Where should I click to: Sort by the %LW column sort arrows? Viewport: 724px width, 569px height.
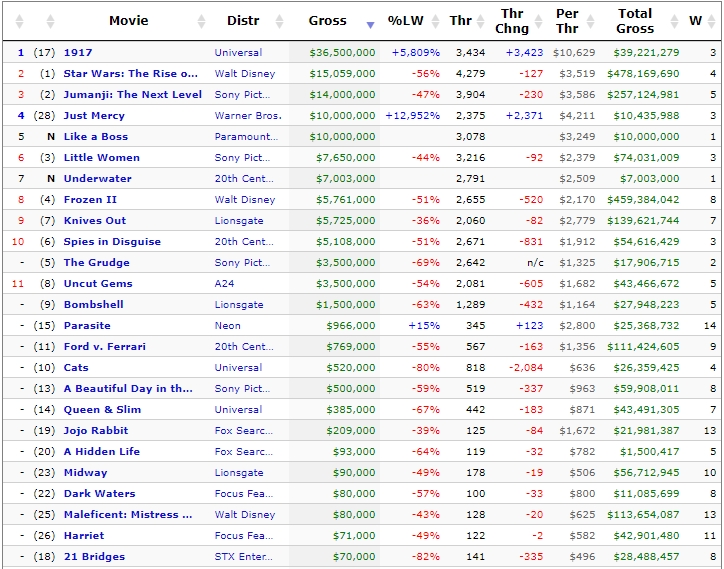pyautogui.click(x=435, y=21)
